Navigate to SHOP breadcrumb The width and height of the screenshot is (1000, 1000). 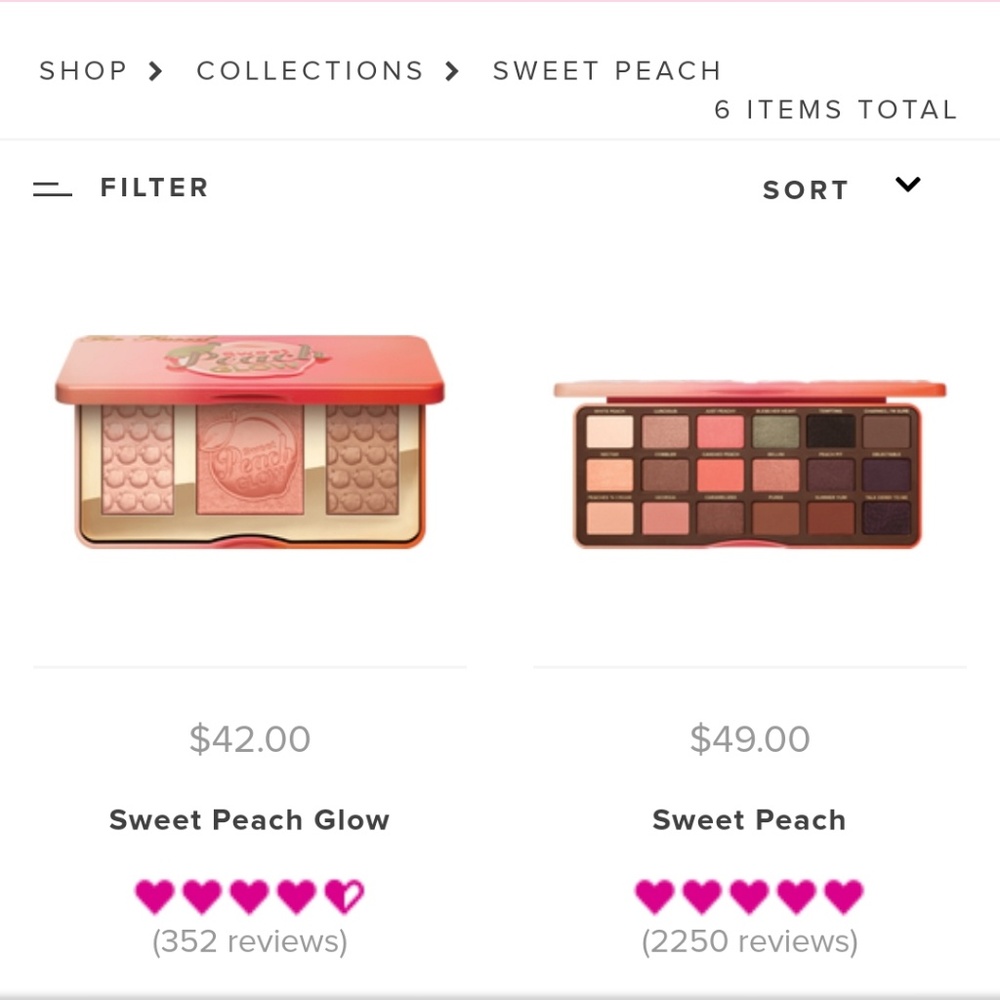(x=83, y=70)
